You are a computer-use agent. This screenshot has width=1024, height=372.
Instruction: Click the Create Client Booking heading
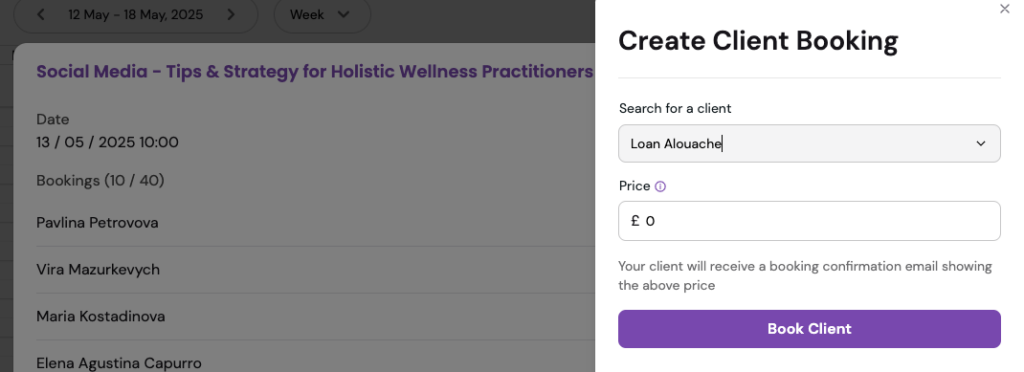click(x=758, y=41)
